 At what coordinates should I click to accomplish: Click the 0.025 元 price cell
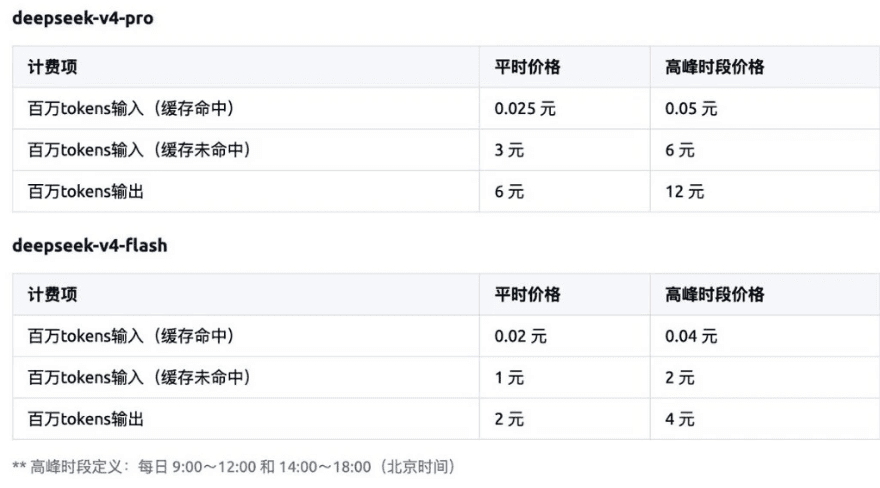point(525,108)
